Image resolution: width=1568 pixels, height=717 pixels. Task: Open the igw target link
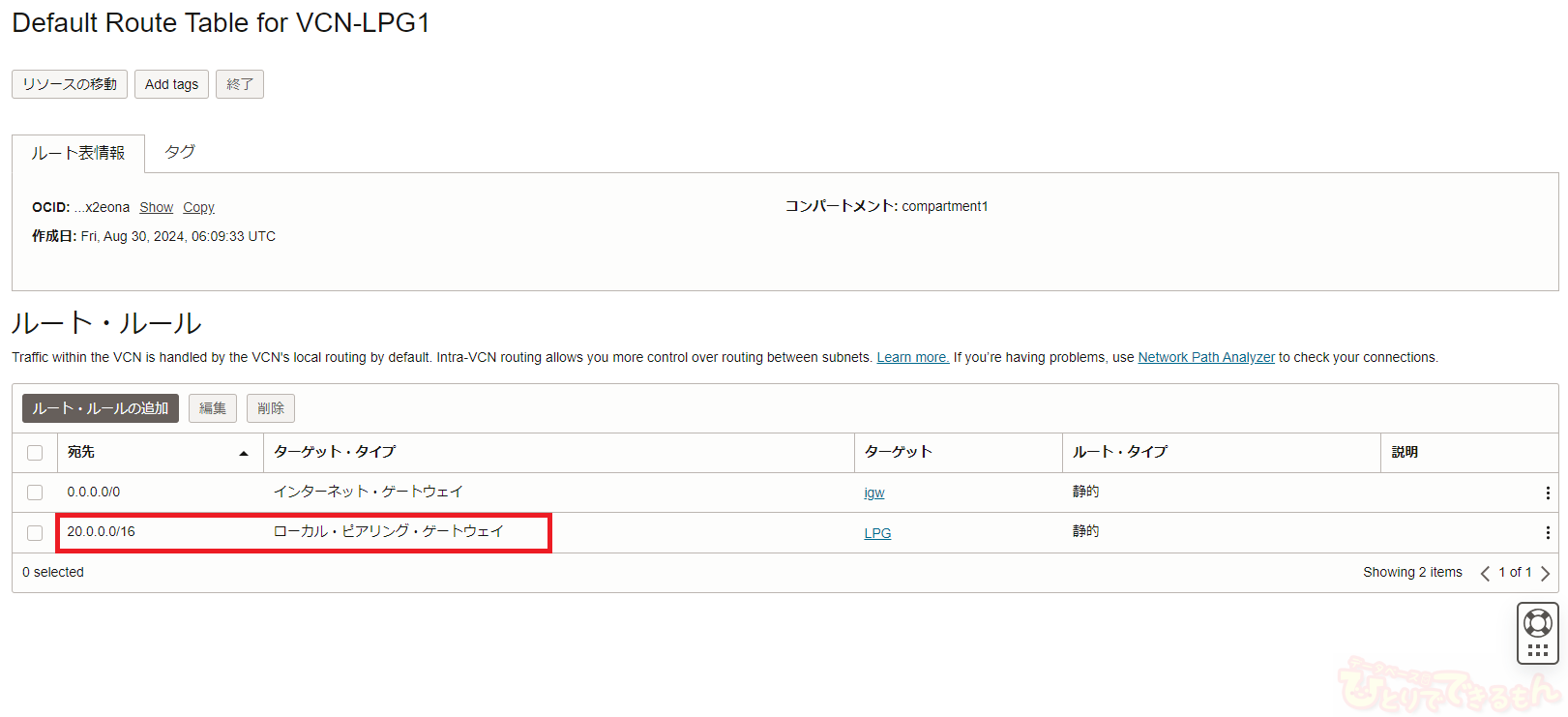(874, 493)
